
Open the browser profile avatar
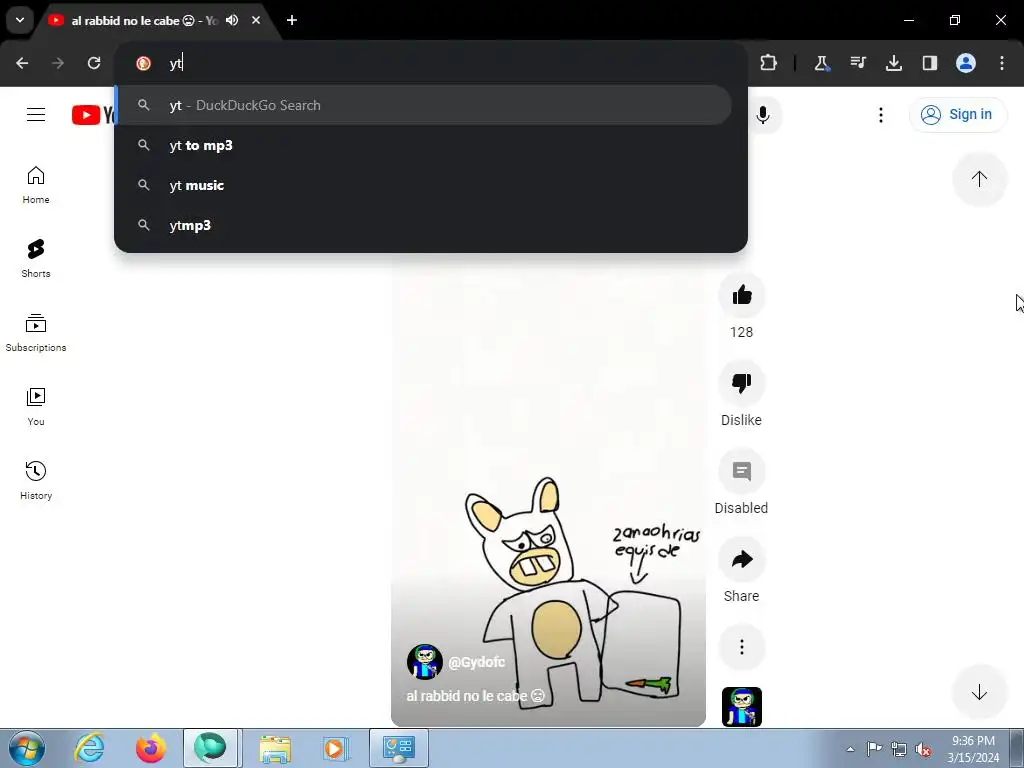965,63
